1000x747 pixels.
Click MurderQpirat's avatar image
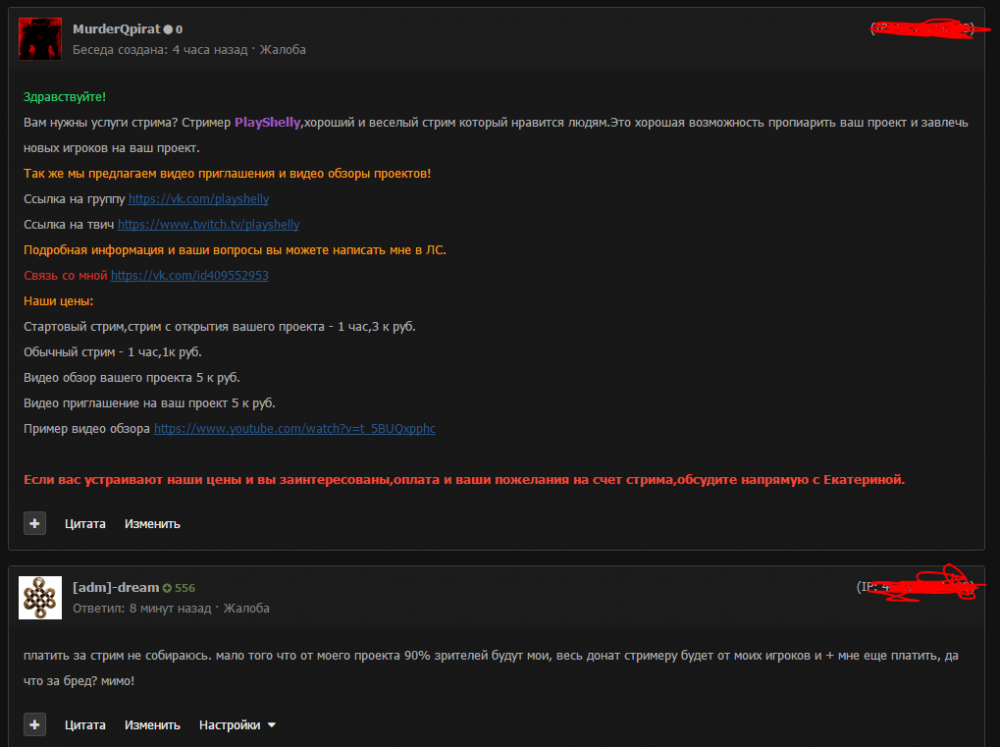click(x=40, y=39)
